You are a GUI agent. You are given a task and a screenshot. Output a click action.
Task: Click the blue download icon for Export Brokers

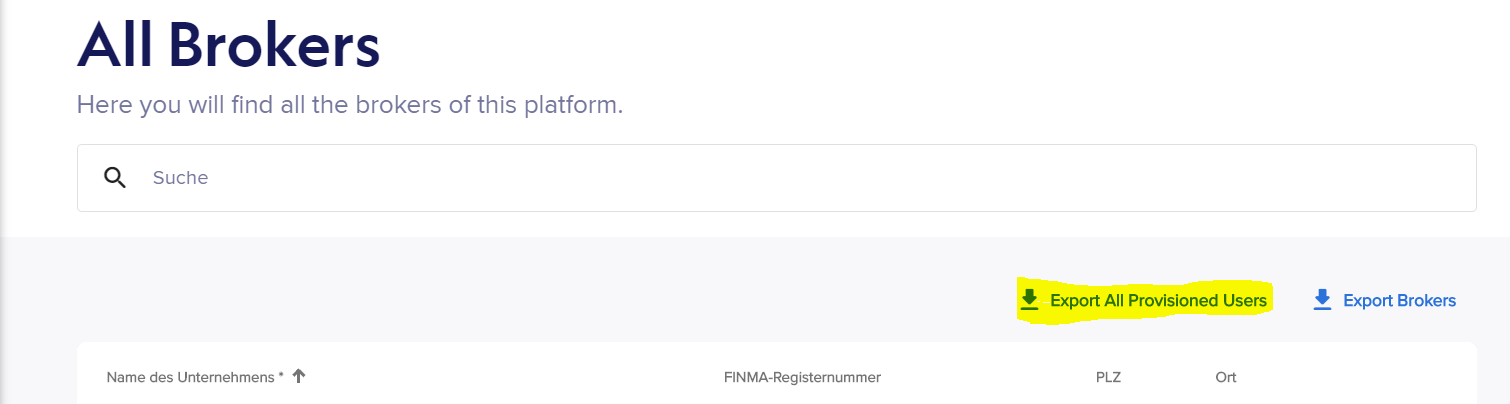pyautogui.click(x=1322, y=300)
